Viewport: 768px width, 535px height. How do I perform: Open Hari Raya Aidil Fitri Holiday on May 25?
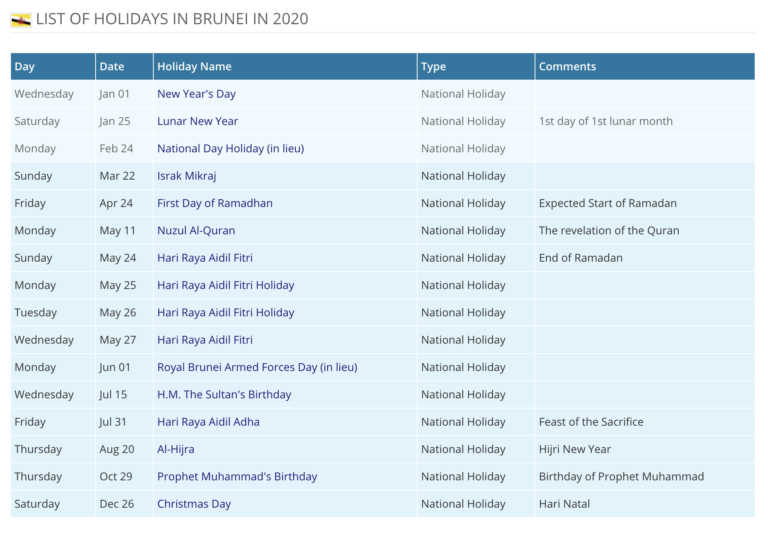pyautogui.click(x=226, y=285)
